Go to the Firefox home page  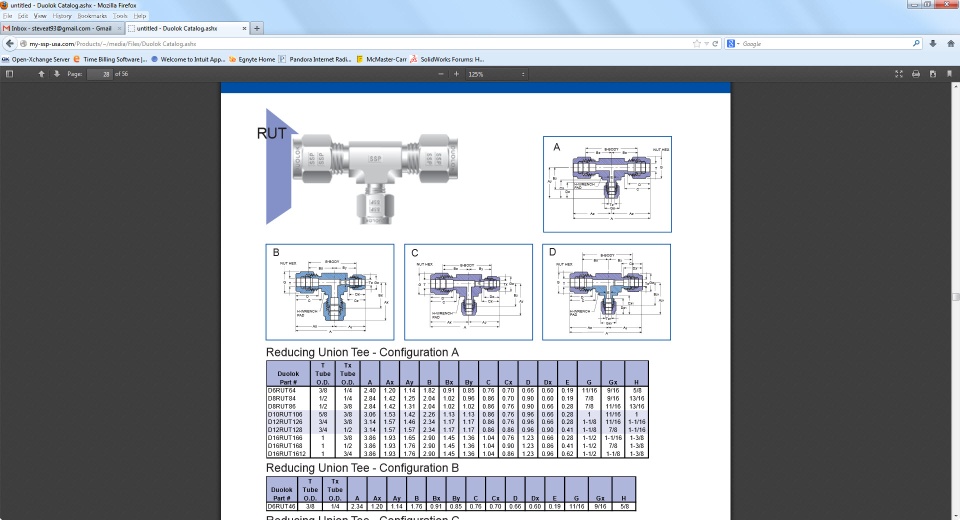(951, 44)
